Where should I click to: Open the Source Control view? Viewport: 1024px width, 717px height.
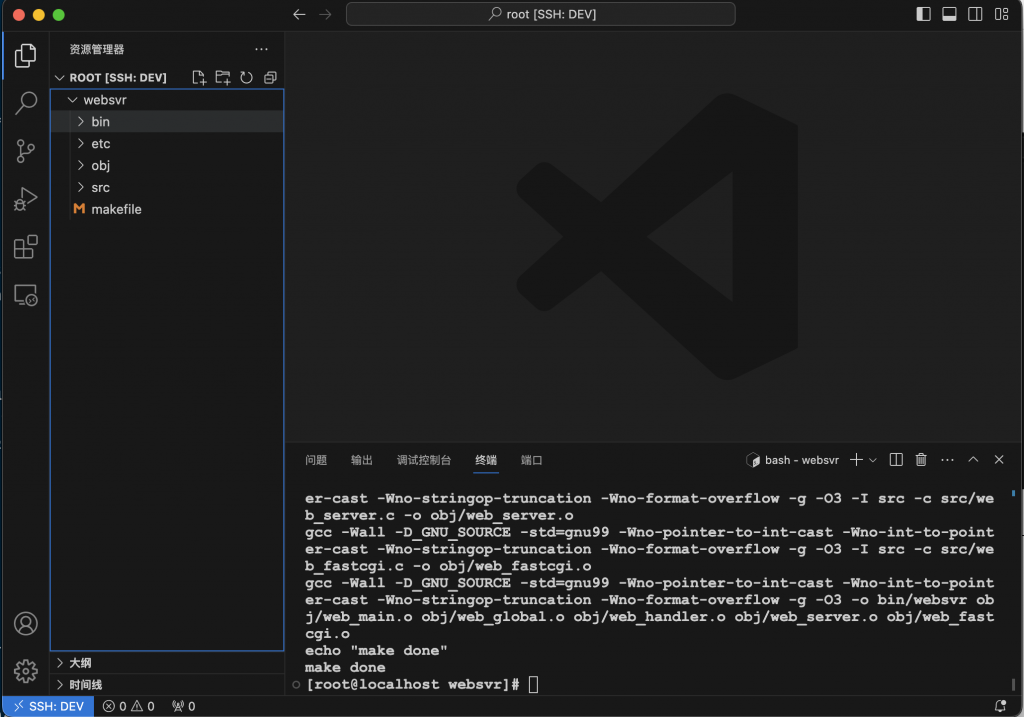[26, 151]
